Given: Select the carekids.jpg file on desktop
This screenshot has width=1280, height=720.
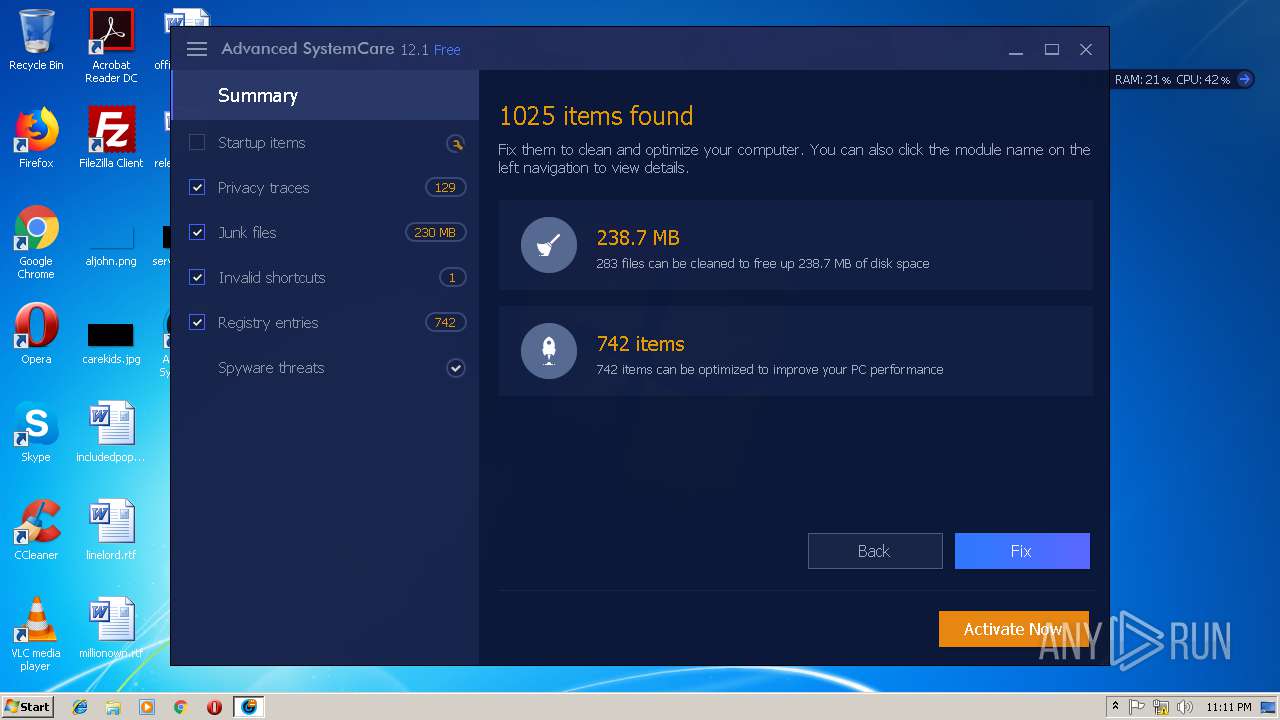Looking at the screenshot, I should tap(111, 343).
